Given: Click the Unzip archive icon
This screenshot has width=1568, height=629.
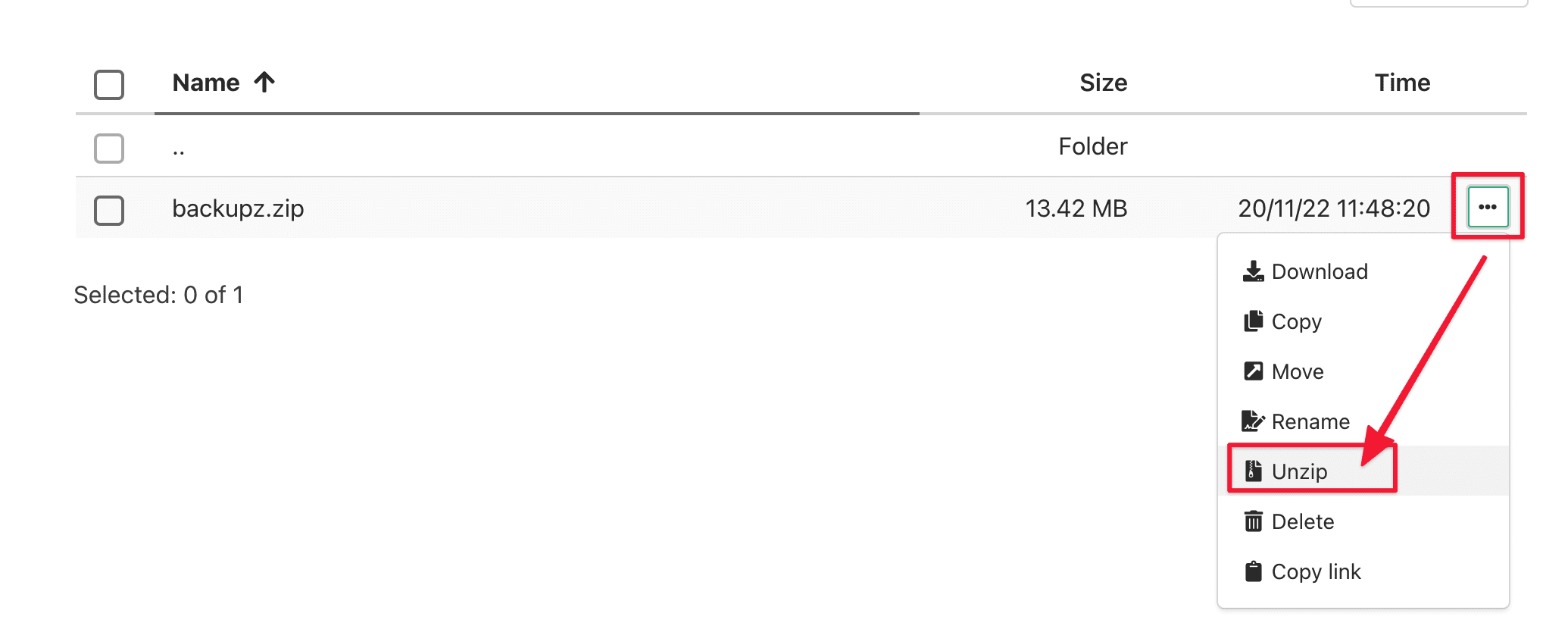Looking at the screenshot, I should pyautogui.click(x=1254, y=471).
